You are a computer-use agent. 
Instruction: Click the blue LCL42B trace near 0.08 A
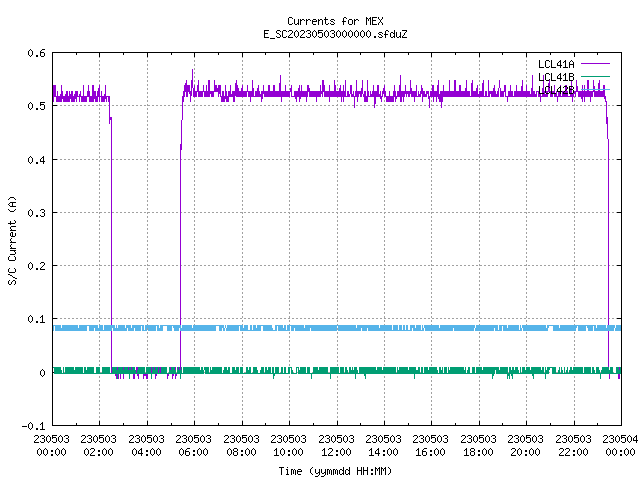337,328
